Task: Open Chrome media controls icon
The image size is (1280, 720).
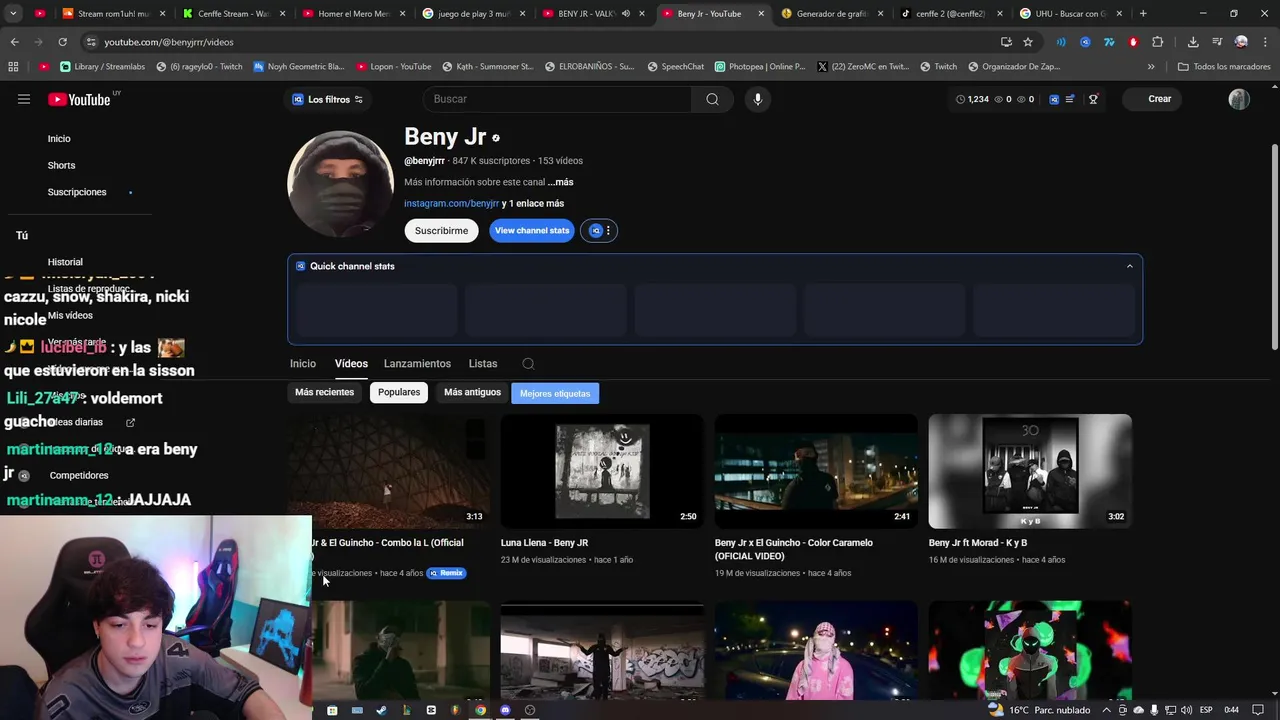Action: click(x=1217, y=42)
